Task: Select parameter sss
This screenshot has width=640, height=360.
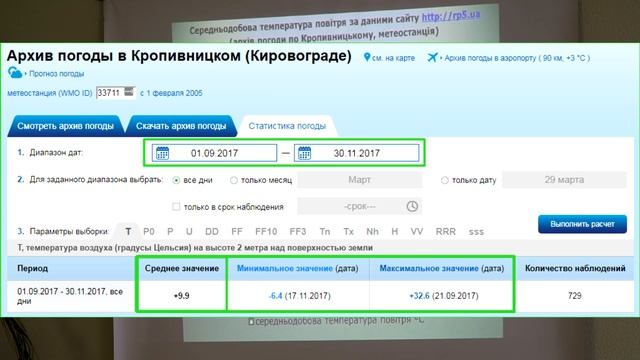Action: tap(476, 232)
